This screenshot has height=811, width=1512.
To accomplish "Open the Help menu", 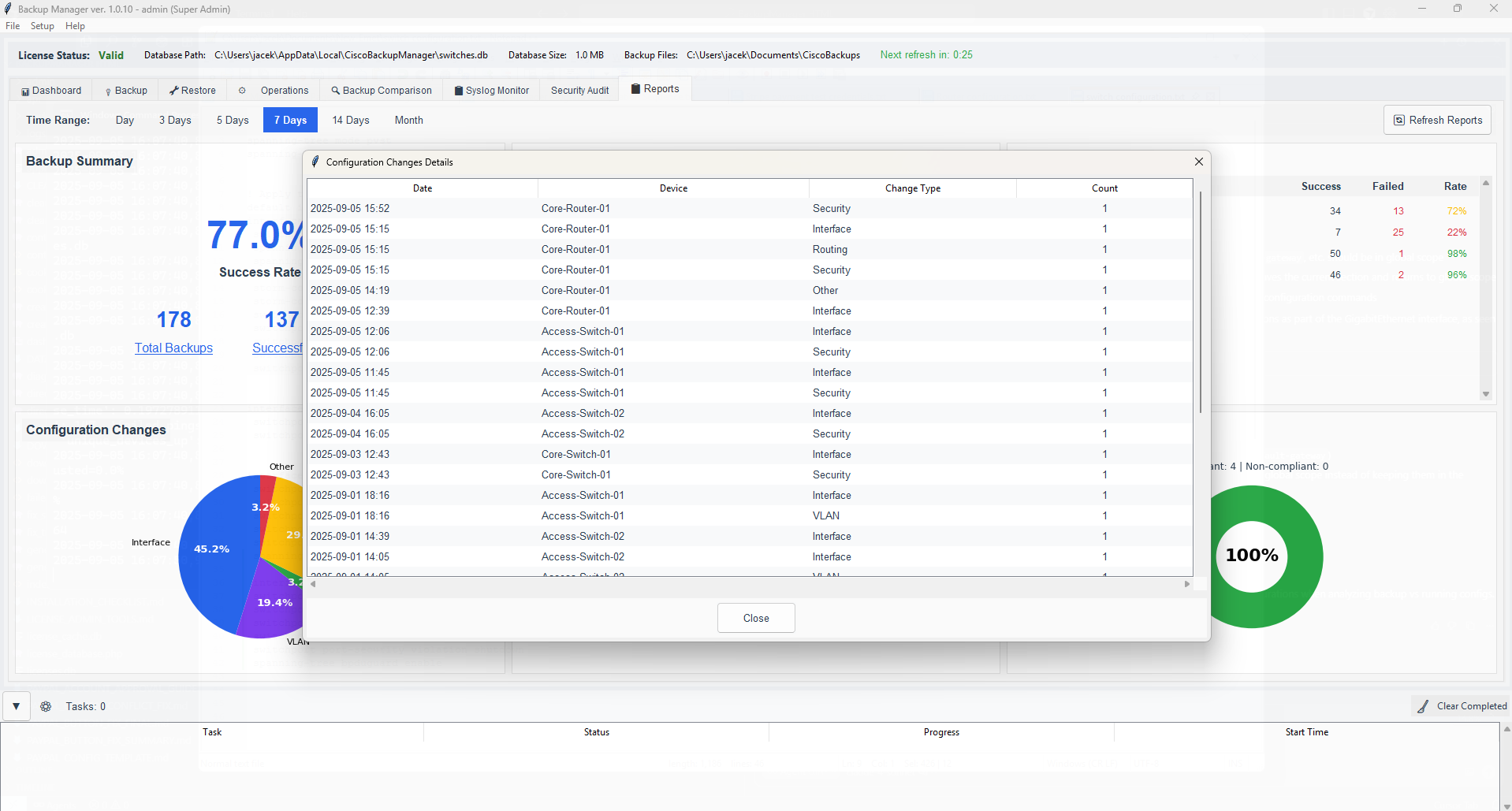I will [x=75, y=26].
